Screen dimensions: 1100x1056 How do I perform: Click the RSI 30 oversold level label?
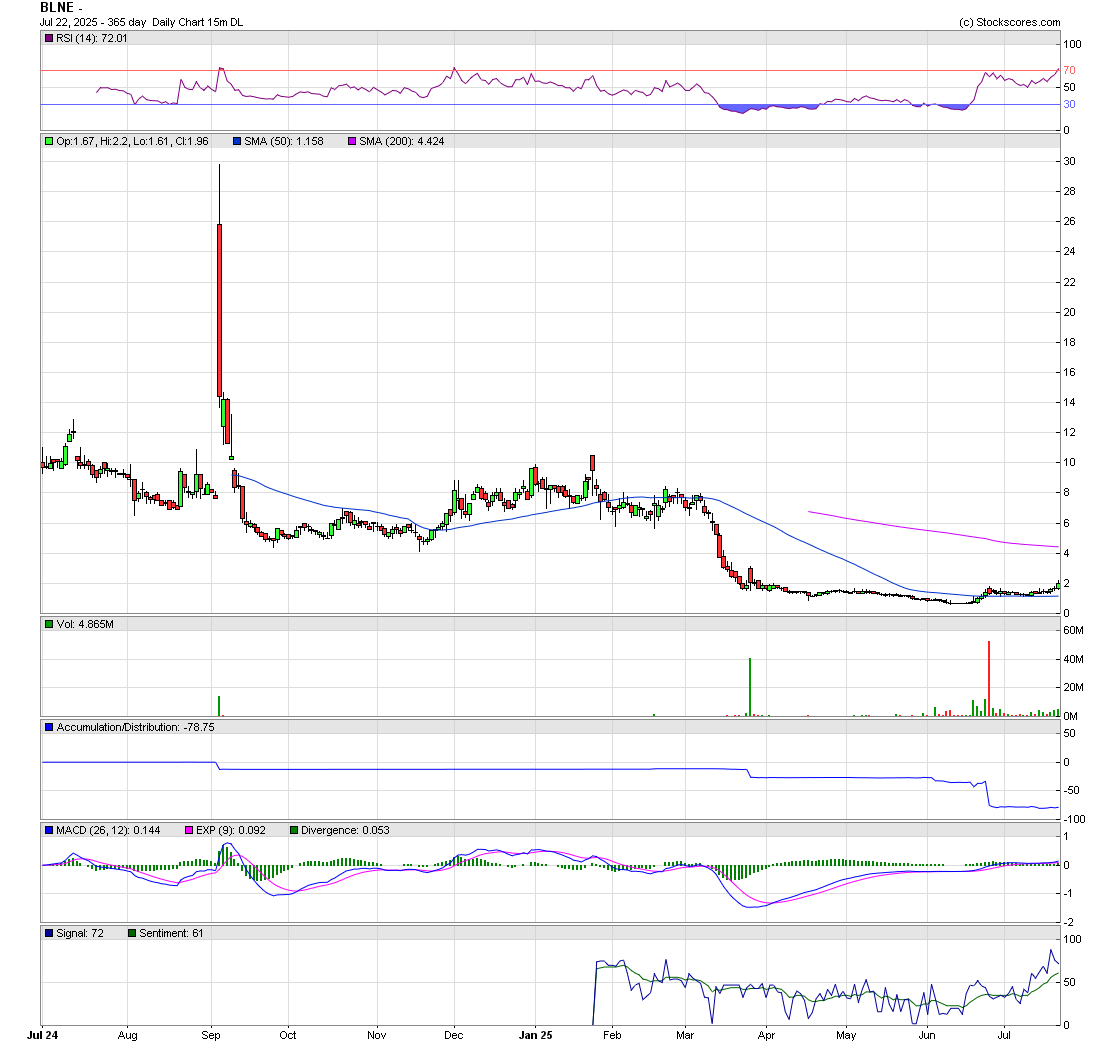[x=1069, y=105]
